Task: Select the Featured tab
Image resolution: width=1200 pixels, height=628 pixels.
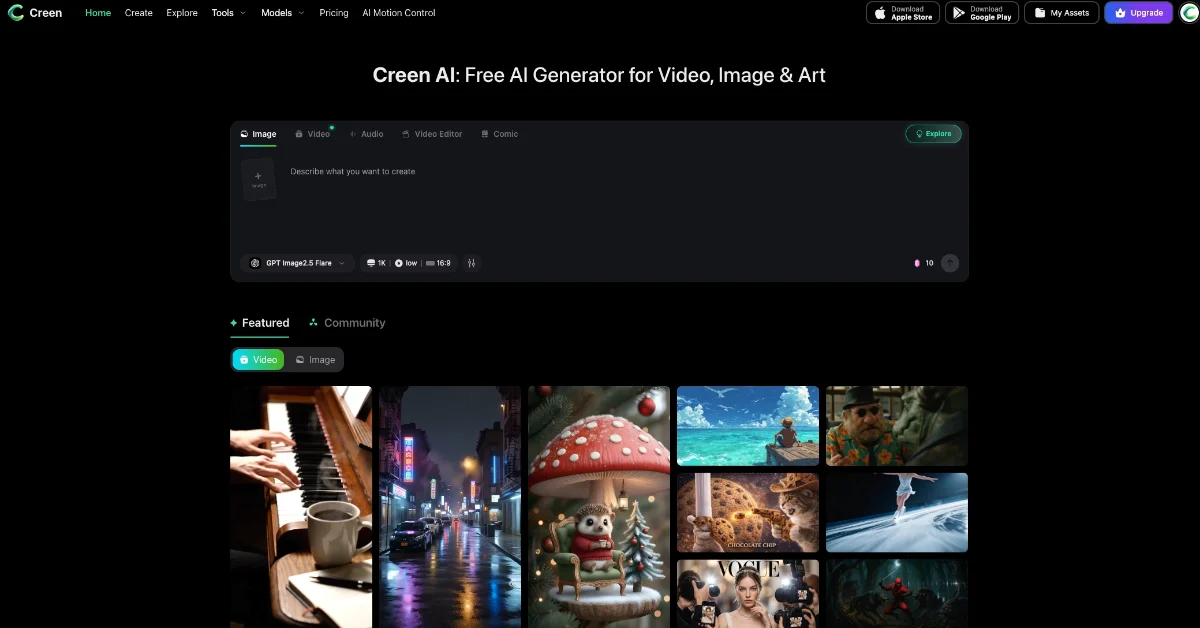Action: click(x=259, y=323)
